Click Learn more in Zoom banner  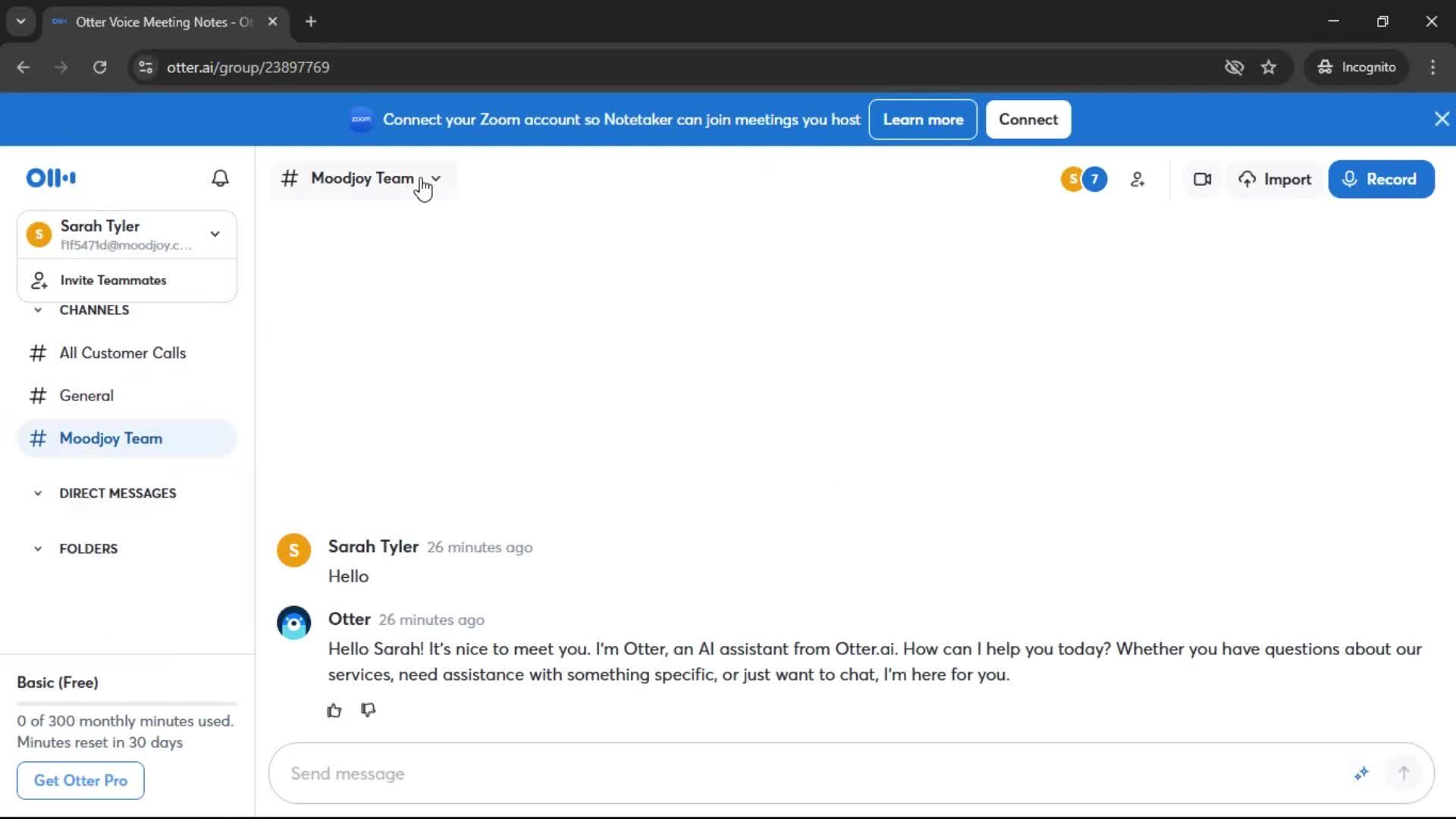[x=923, y=120]
